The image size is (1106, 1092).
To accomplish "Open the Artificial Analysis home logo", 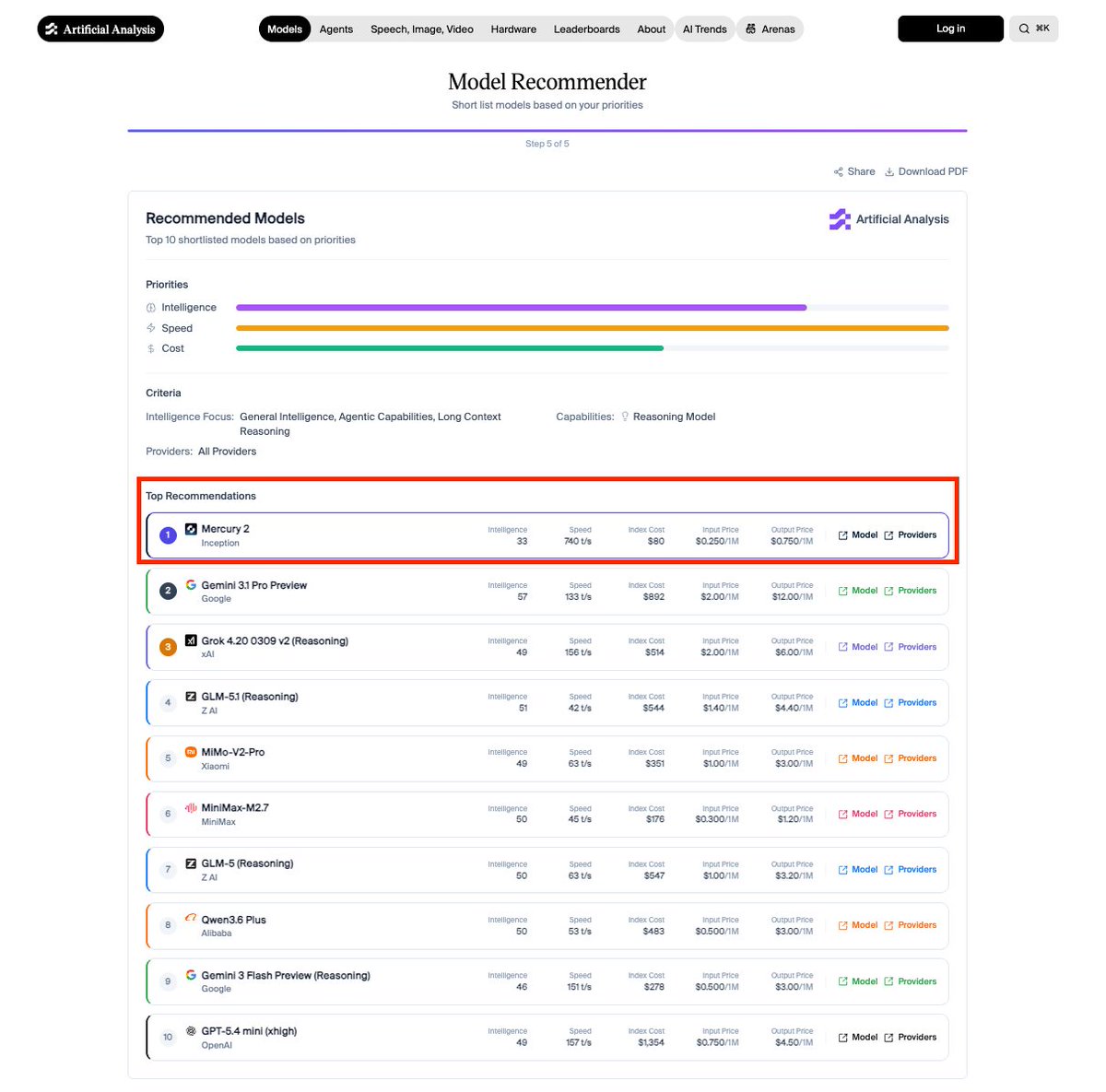I will point(100,29).
